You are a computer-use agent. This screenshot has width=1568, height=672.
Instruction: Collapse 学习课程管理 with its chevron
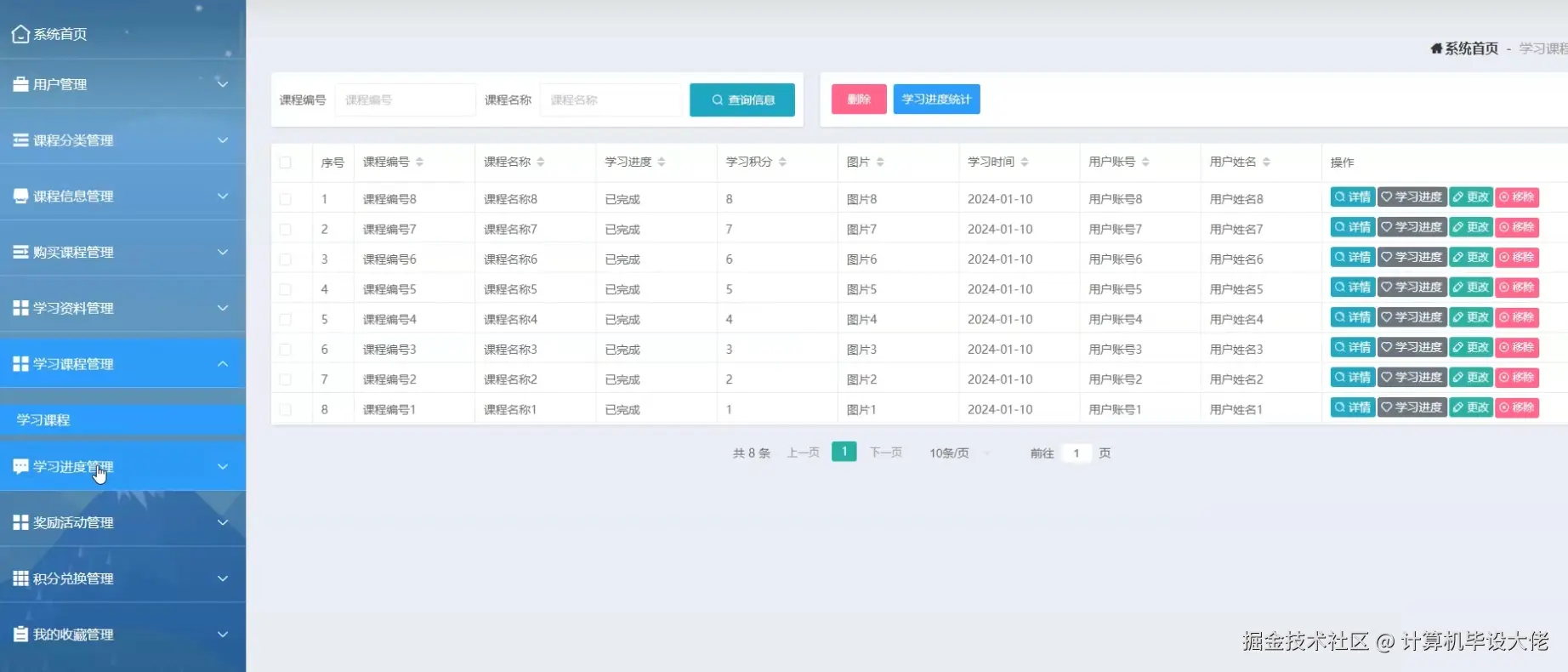click(223, 363)
